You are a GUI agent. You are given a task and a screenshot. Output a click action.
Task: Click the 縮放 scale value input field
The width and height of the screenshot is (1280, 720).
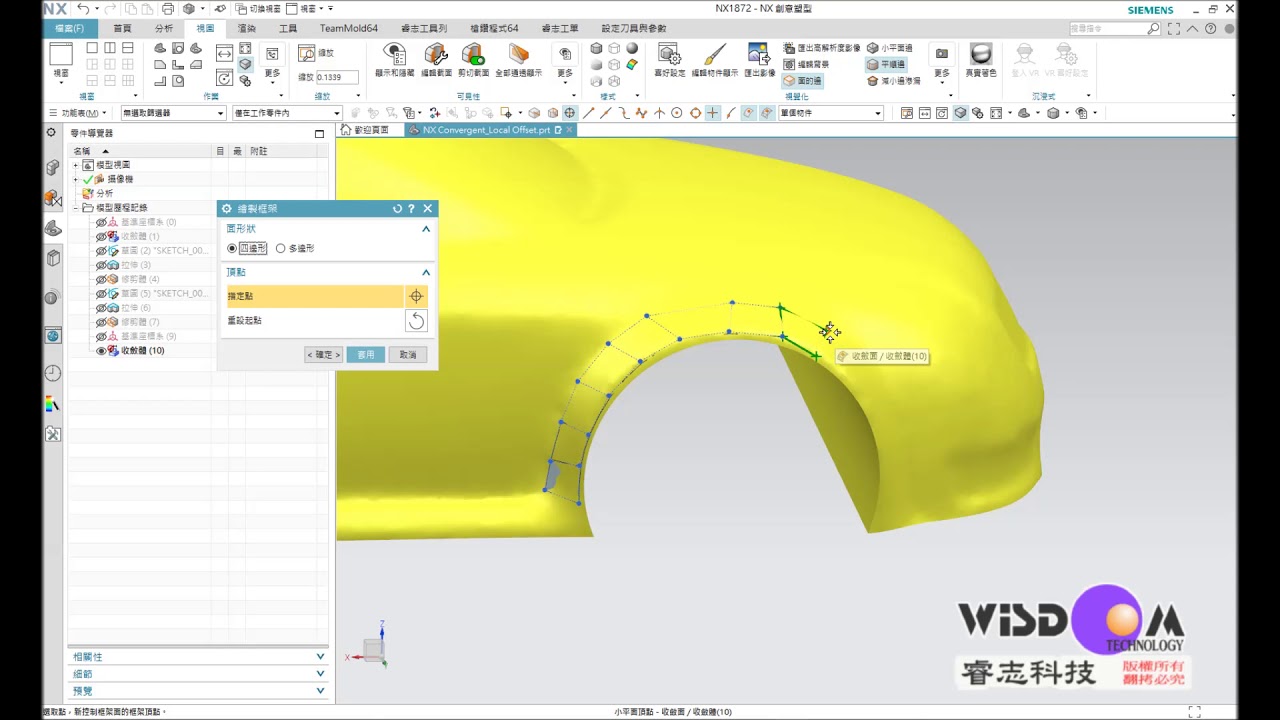click(337, 77)
